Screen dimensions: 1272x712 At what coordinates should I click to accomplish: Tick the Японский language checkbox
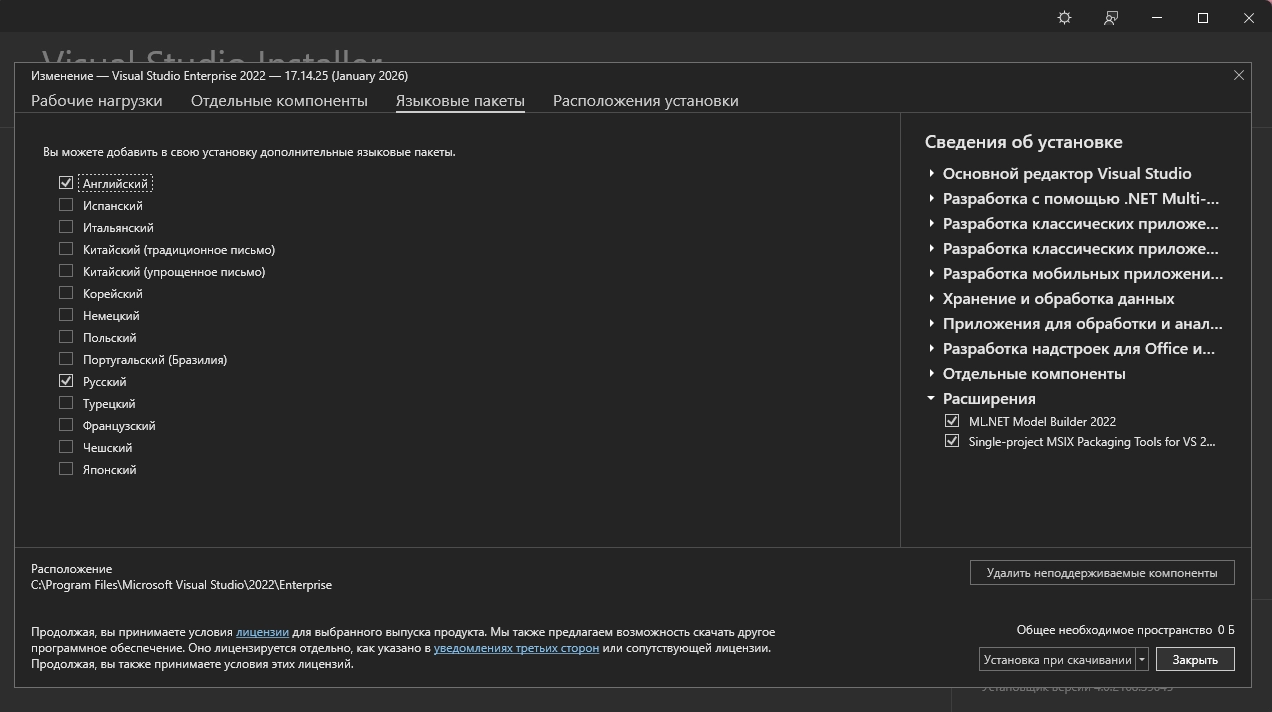coord(66,469)
